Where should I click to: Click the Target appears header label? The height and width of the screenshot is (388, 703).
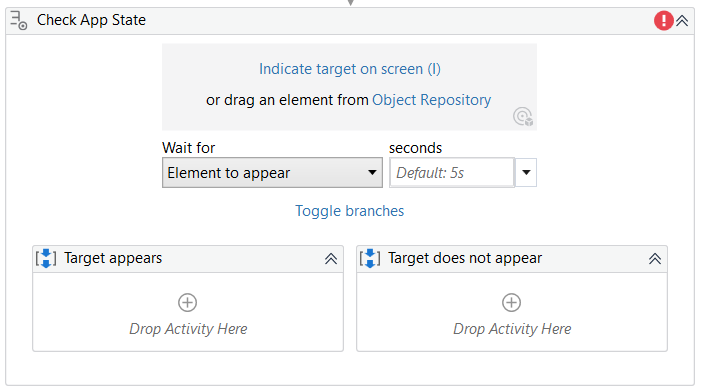click(x=113, y=258)
